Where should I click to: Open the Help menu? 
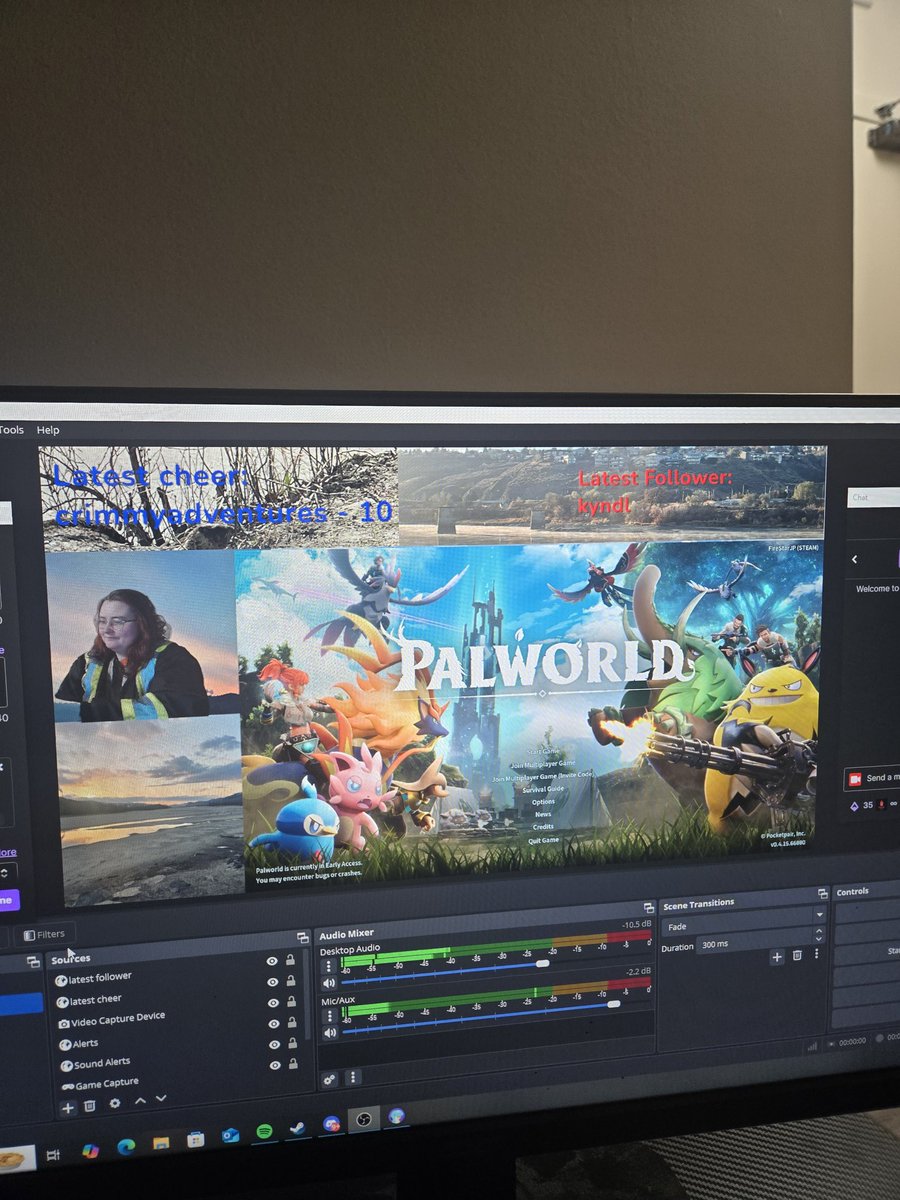click(48, 430)
